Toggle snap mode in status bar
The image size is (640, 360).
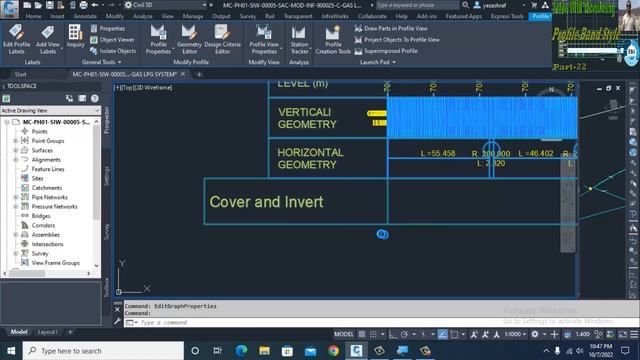(x=373, y=334)
